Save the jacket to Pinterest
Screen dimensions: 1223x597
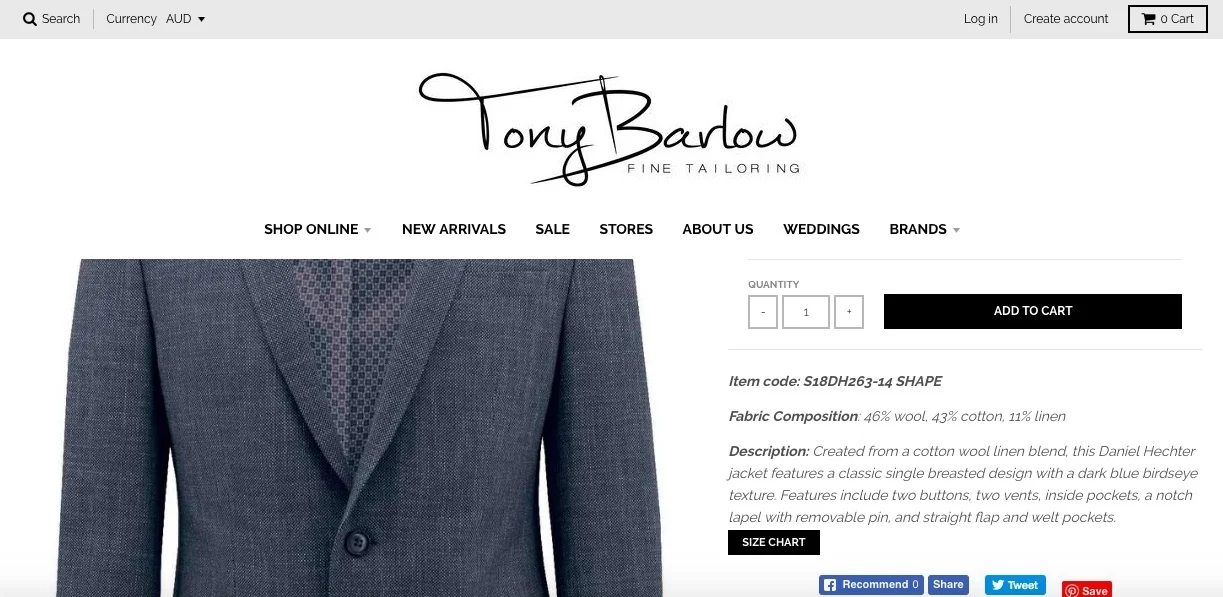1086,590
